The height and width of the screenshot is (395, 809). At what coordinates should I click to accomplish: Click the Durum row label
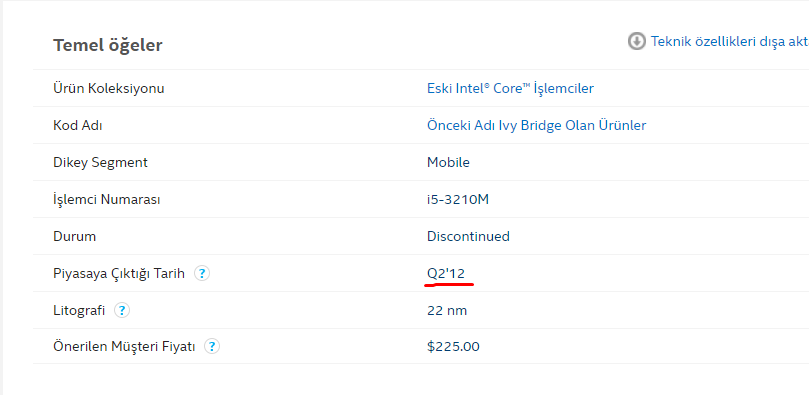click(75, 237)
